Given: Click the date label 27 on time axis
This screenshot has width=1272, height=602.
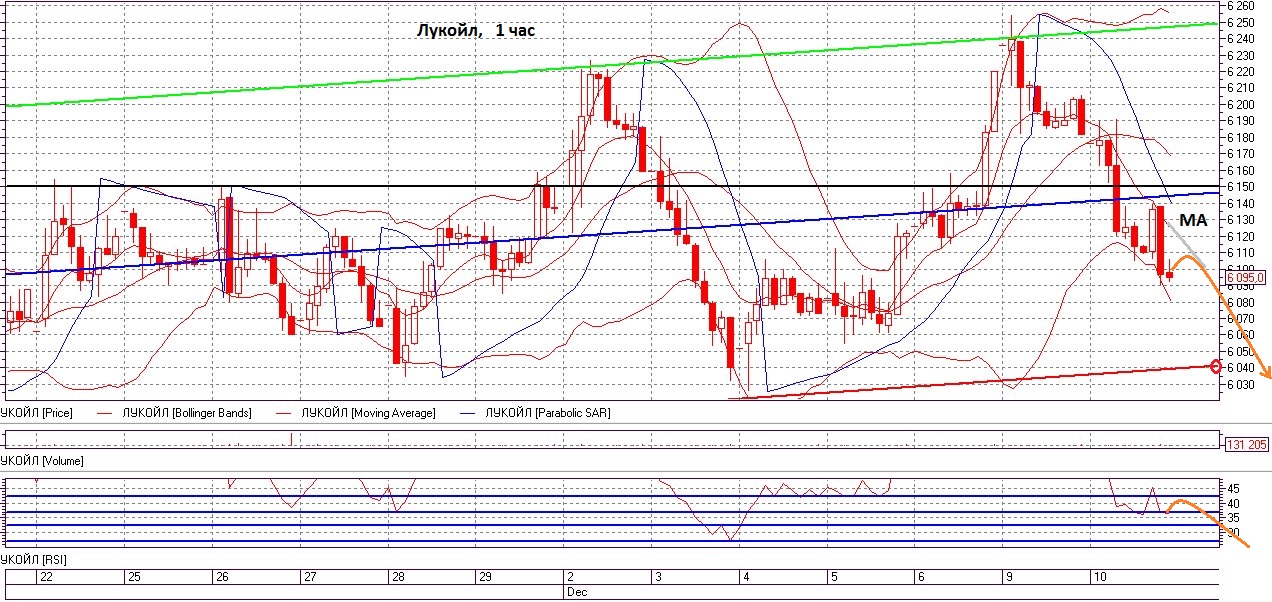Looking at the screenshot, I should [x=310, y=577].
